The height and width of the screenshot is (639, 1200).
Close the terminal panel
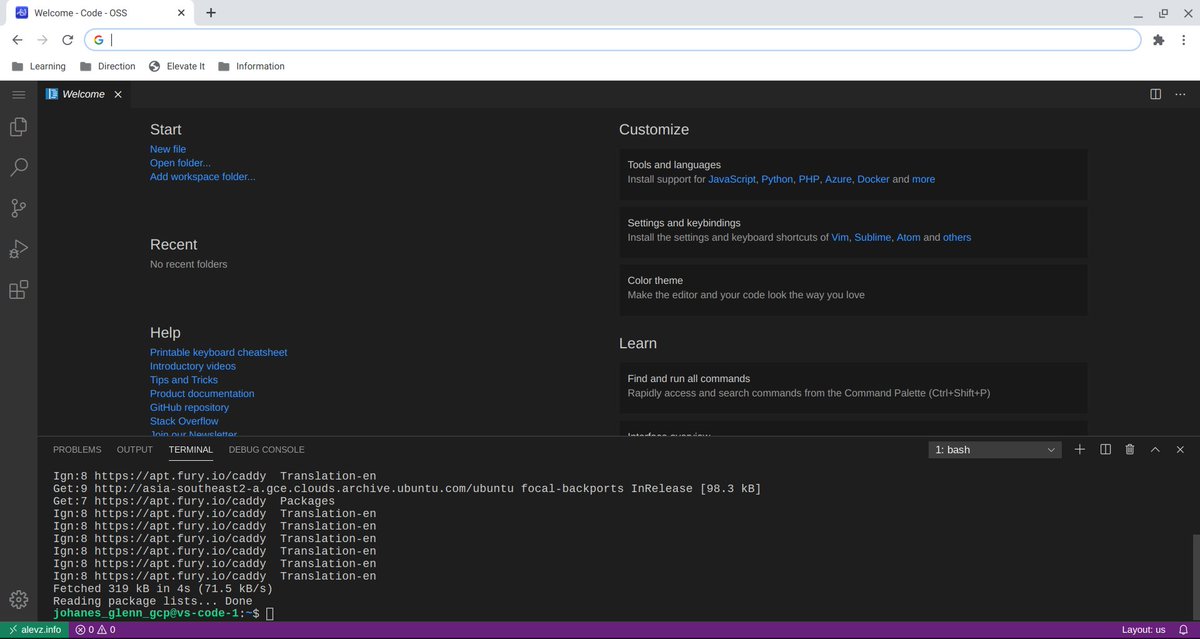1181,450
